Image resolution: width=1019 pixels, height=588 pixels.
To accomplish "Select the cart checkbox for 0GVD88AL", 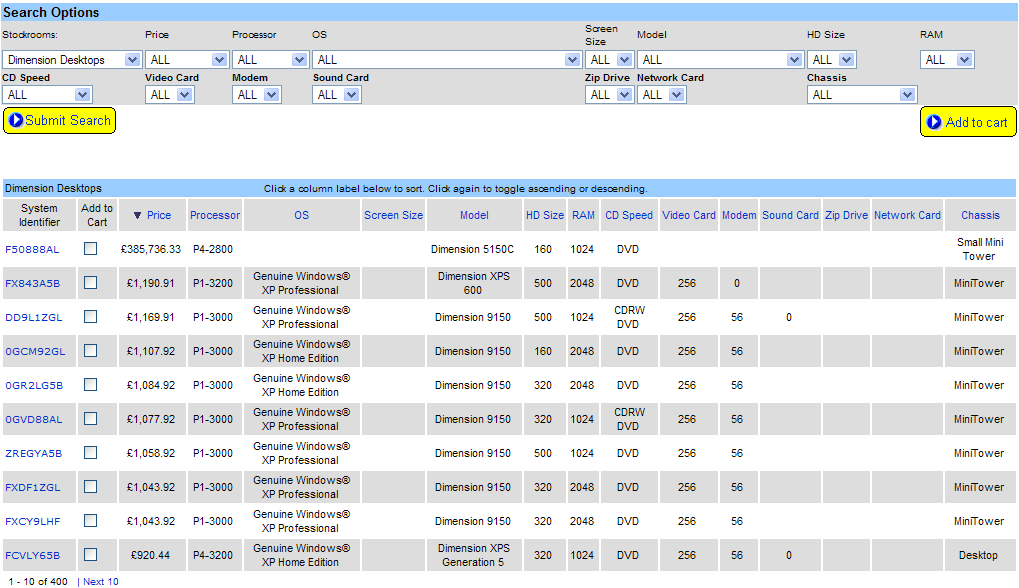I will 91,418.
